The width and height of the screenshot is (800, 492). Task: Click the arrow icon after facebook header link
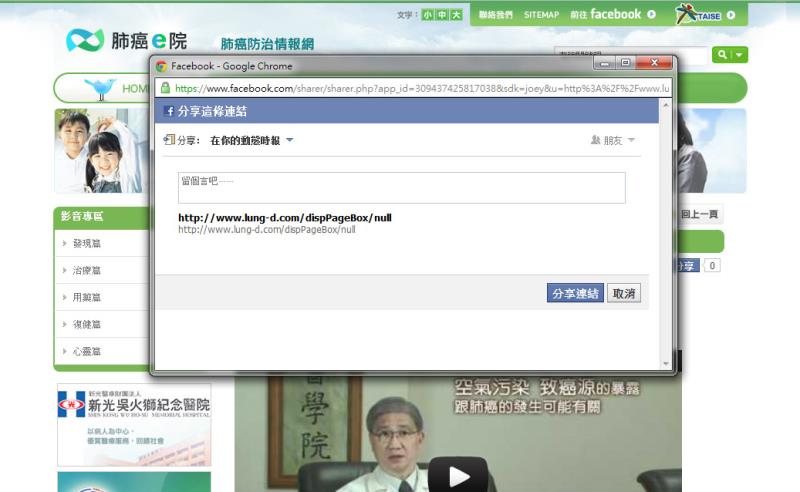click(652, 15)
